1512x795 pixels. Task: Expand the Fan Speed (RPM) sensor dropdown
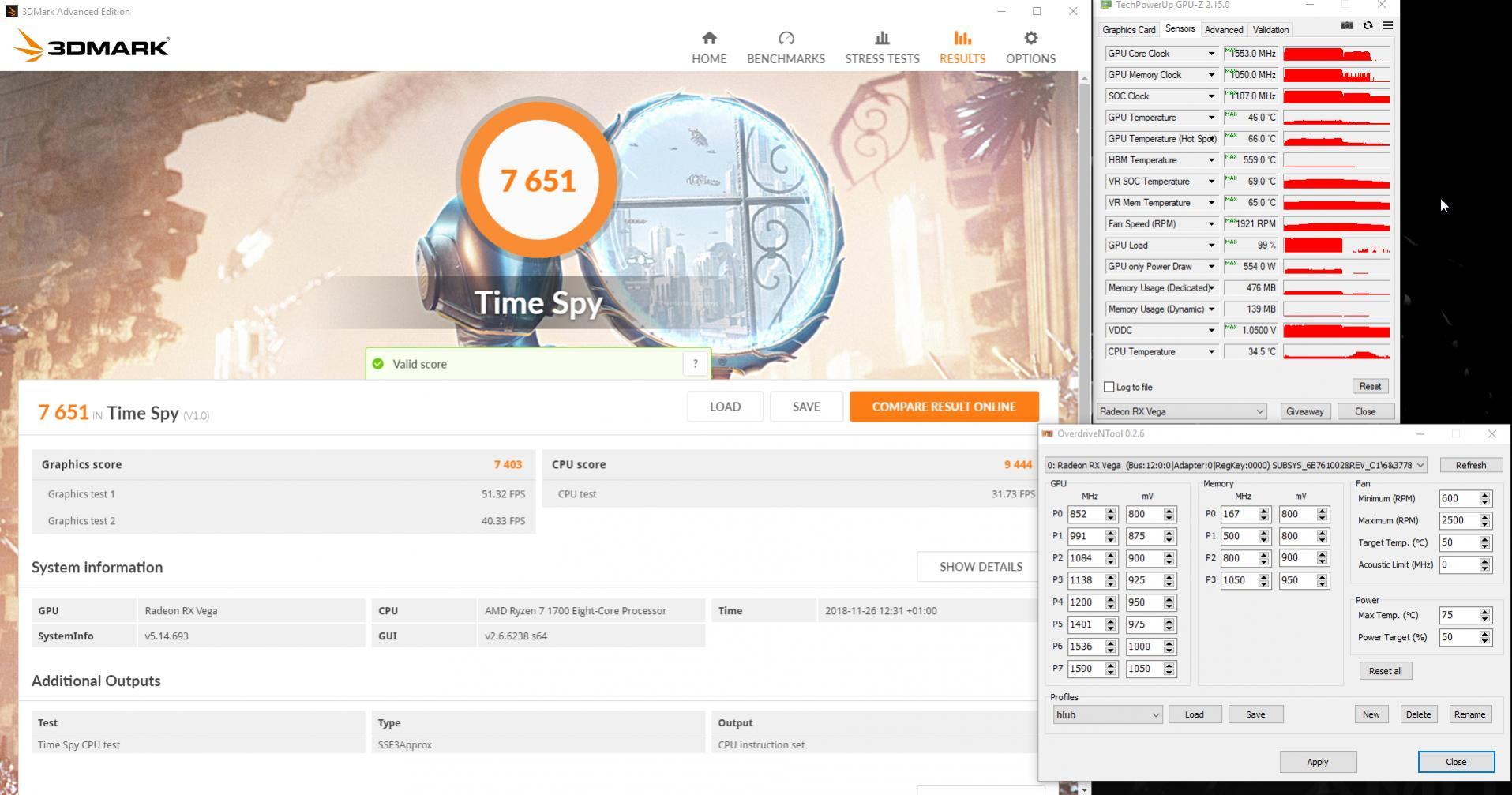click(x=1211, y=224)
